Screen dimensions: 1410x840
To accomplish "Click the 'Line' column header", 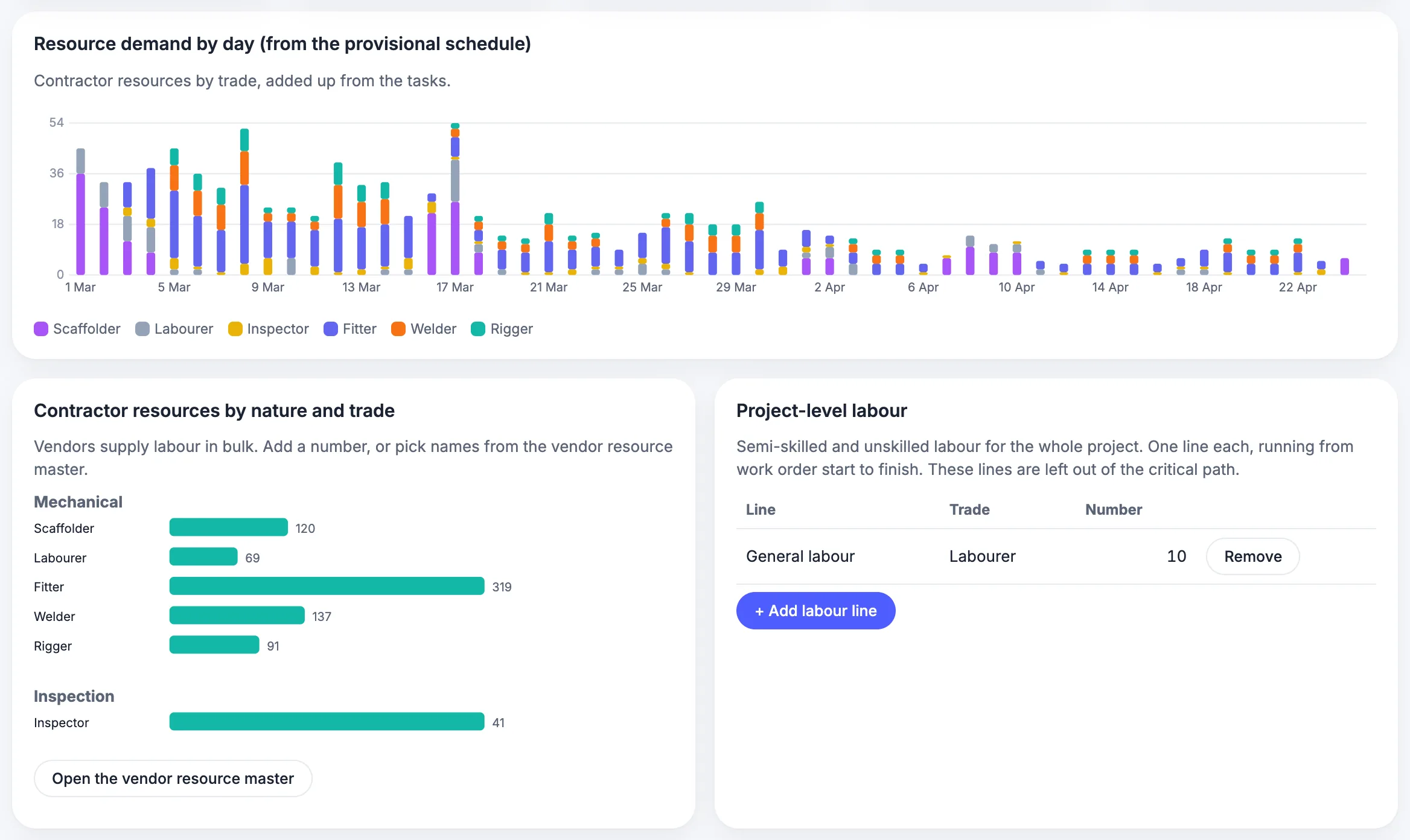I will [761, 509].
